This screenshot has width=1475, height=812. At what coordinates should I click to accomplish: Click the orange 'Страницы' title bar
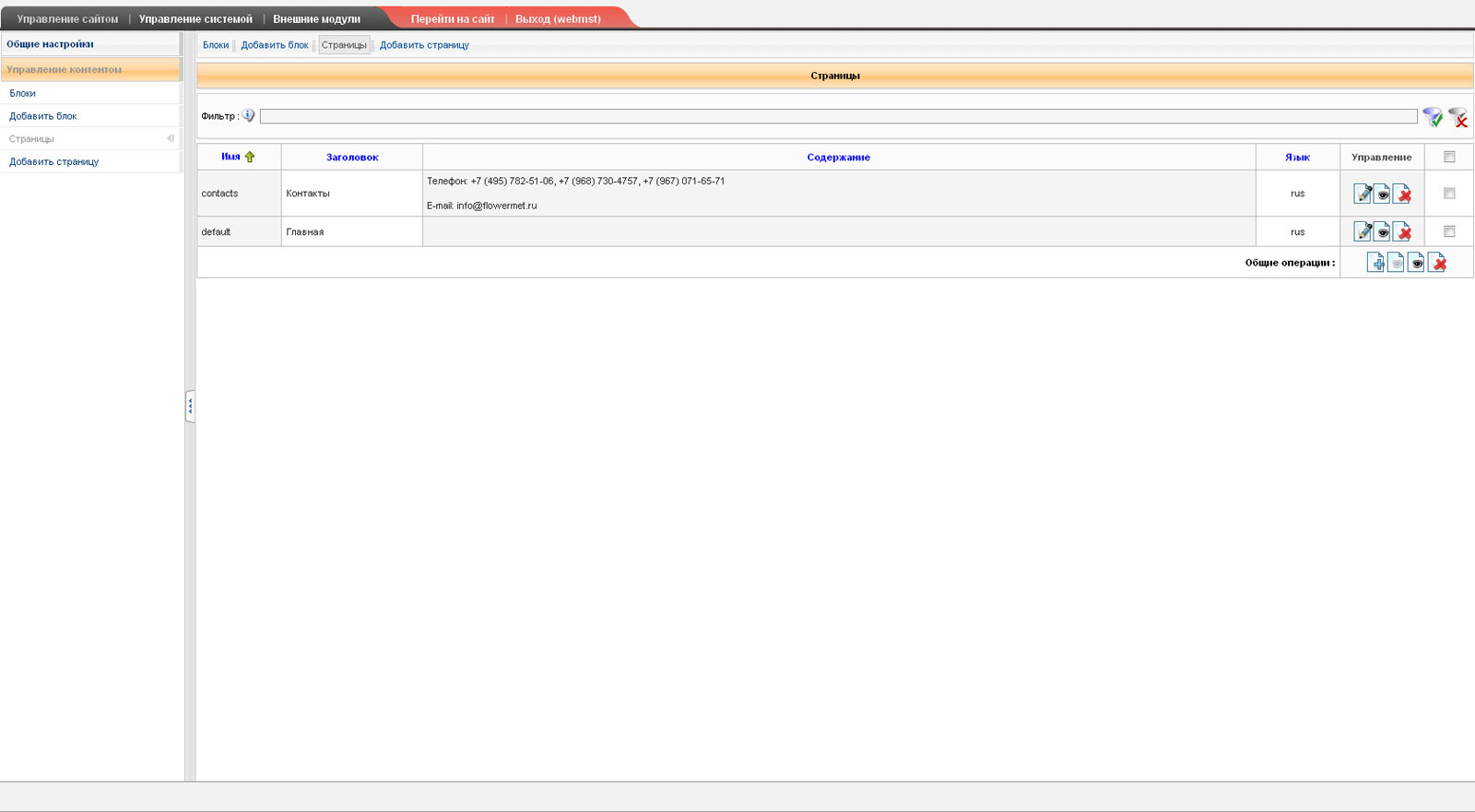click(x=835, y=76)
